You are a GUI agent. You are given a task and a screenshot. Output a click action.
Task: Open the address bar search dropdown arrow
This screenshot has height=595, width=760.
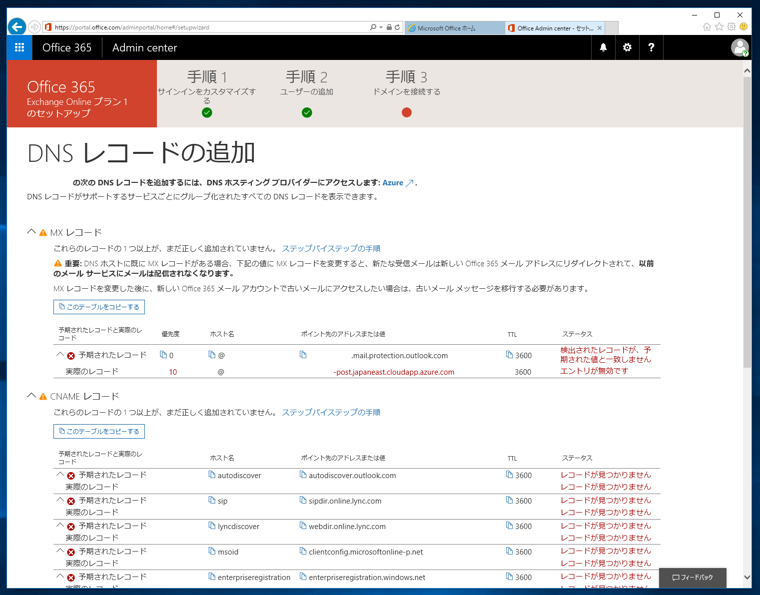(381, 28)
